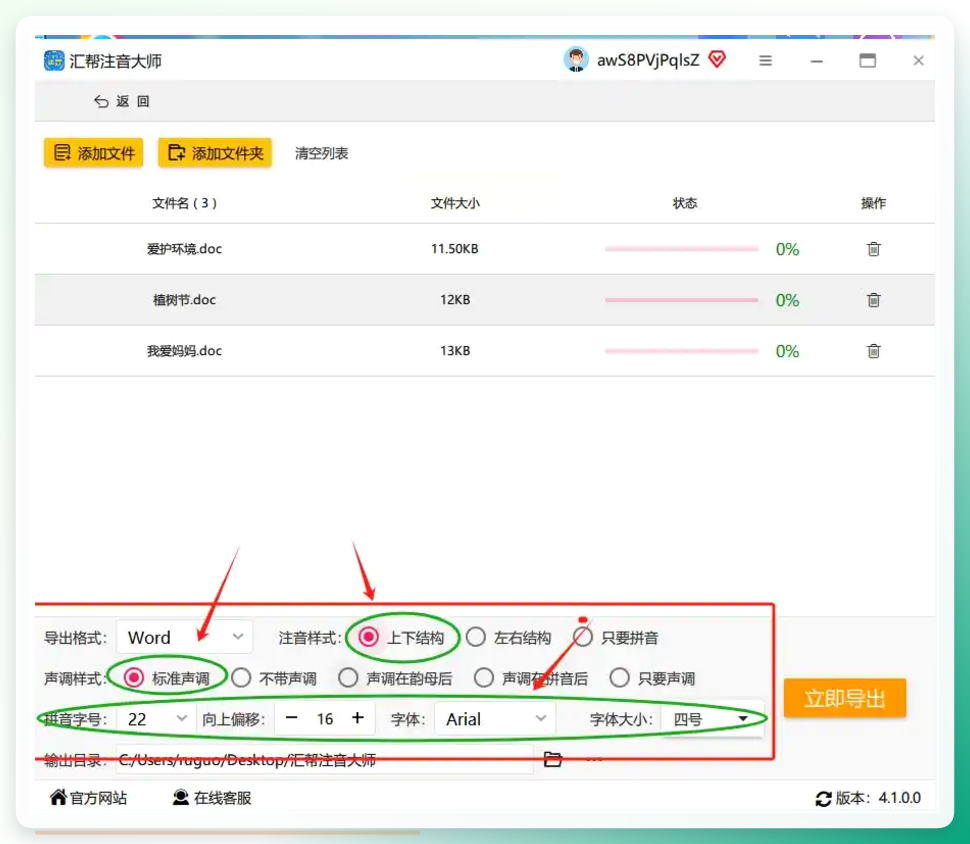The width and height of the screenshot is (970, 844).
Task: Click the 操作 column header
Action: (873, 203)
